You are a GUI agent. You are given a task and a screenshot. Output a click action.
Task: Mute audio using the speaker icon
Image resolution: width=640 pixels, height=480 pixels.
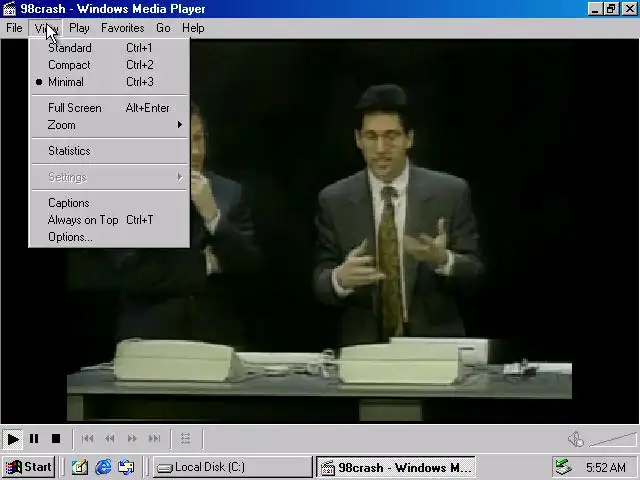576,439
